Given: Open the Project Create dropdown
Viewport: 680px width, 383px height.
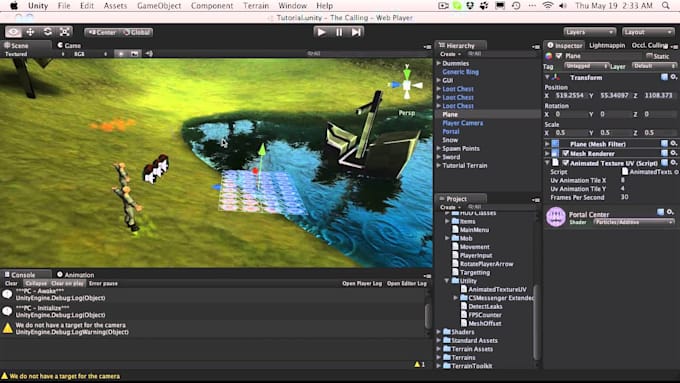Looking at the screenshot, I should point(450,207).
